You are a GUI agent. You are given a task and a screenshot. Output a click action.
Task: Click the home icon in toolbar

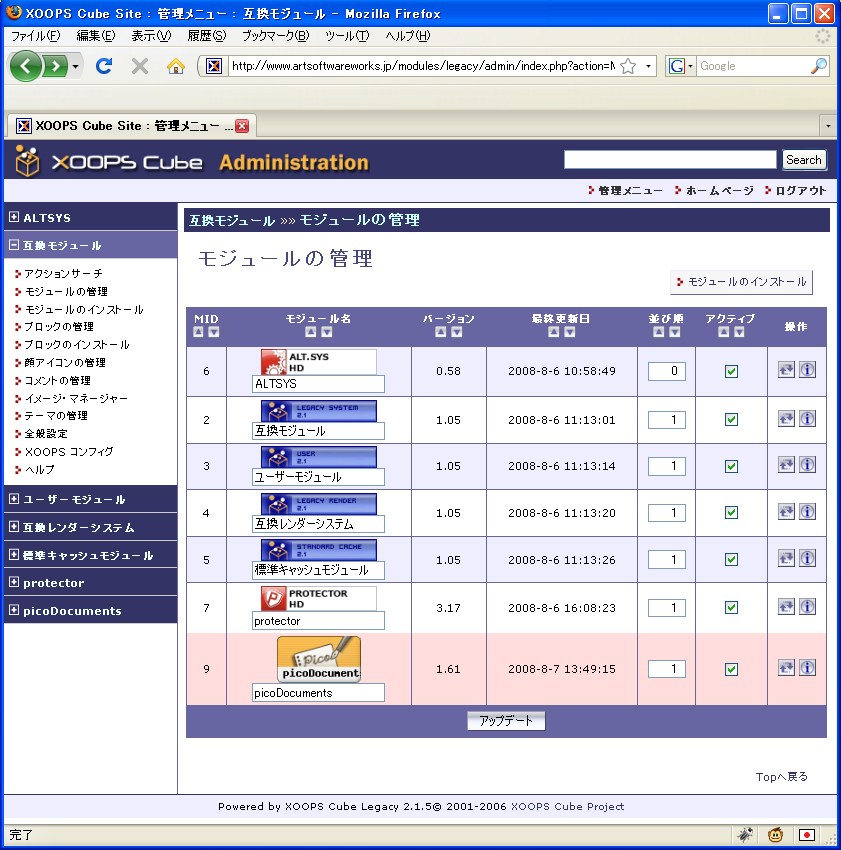click(x=175, y=66)
